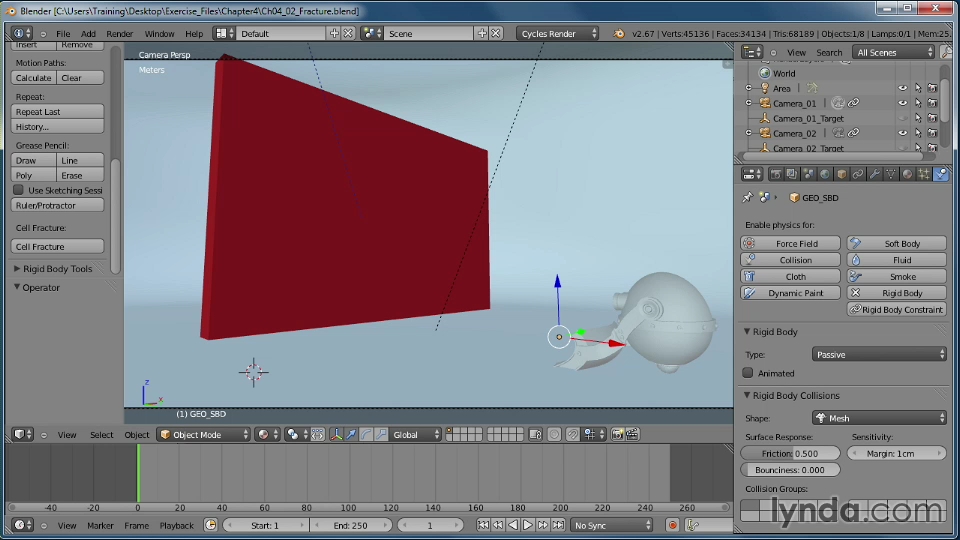Enable the Animated checkbox
The height and width of the screenshot is (540, 960).
pos(748,373)
